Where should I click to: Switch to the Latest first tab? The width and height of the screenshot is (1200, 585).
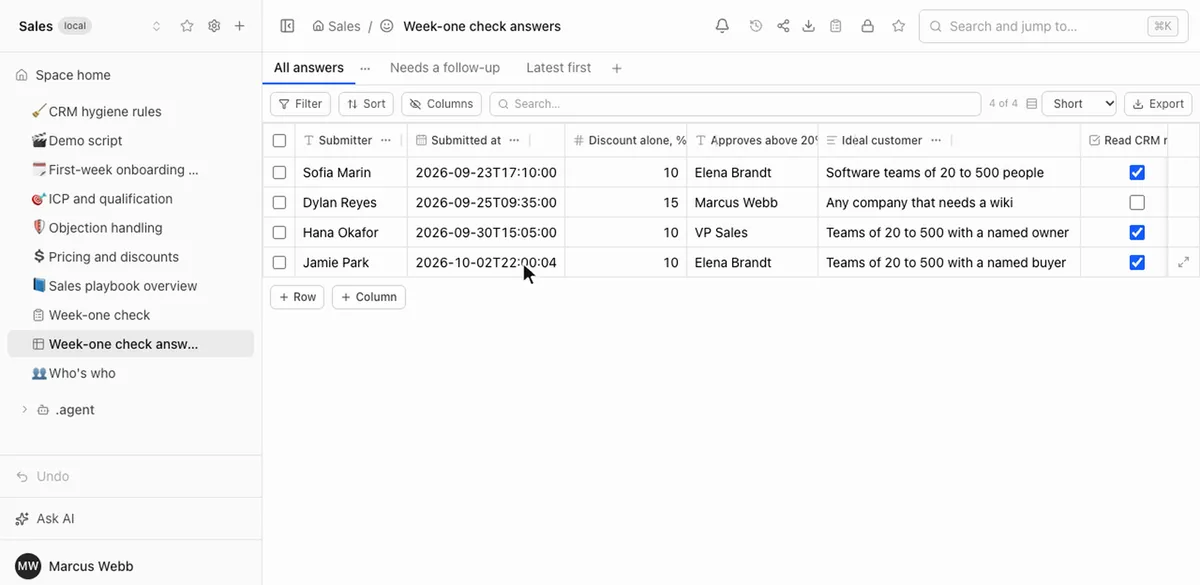[558, 68]
